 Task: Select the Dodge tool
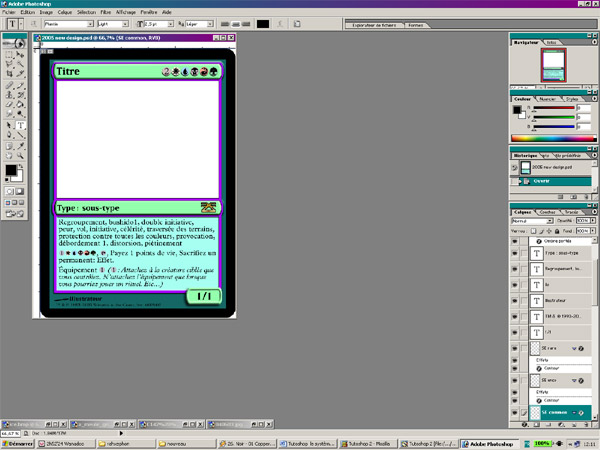[x=20, y=114]
